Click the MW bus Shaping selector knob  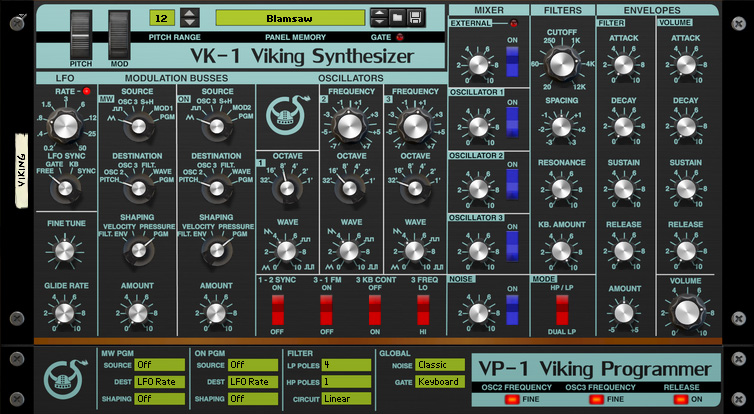[138, 250]
